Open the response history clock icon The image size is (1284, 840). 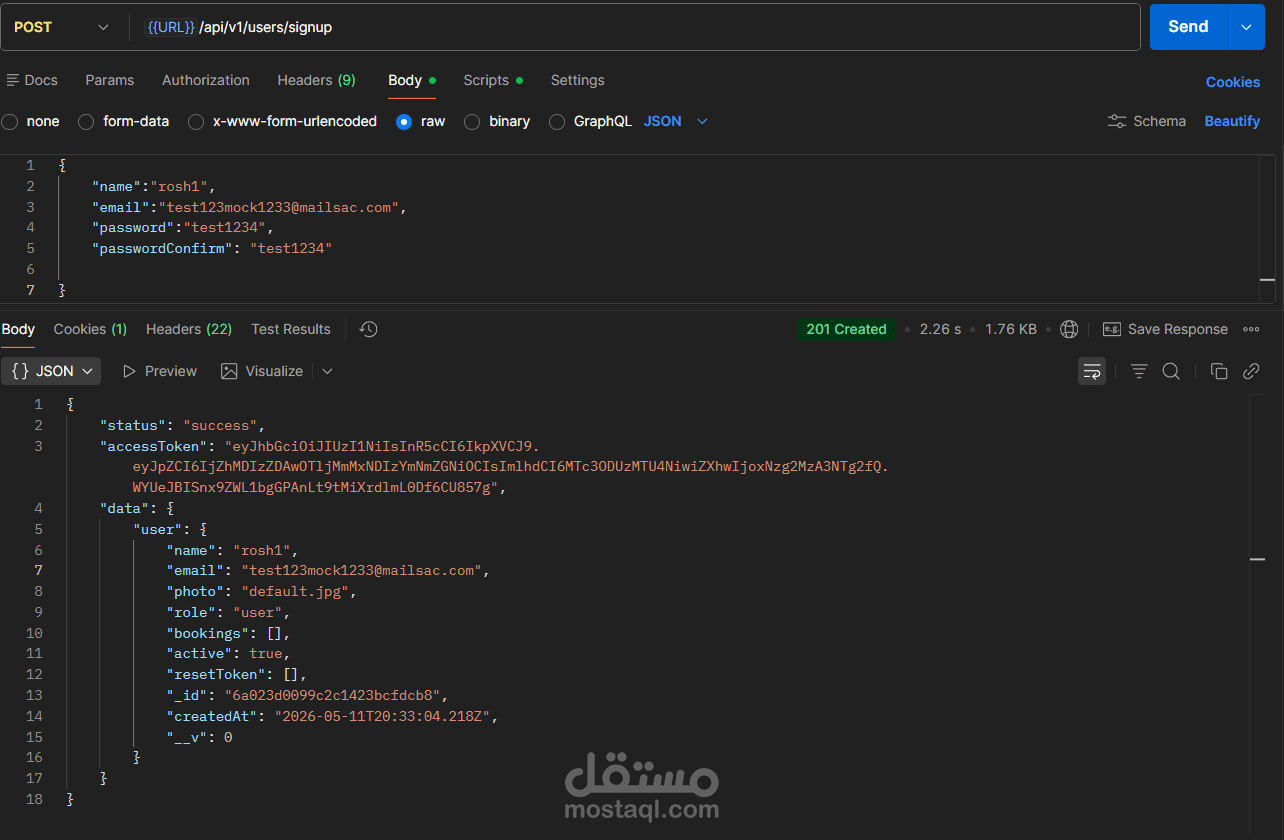368,329
